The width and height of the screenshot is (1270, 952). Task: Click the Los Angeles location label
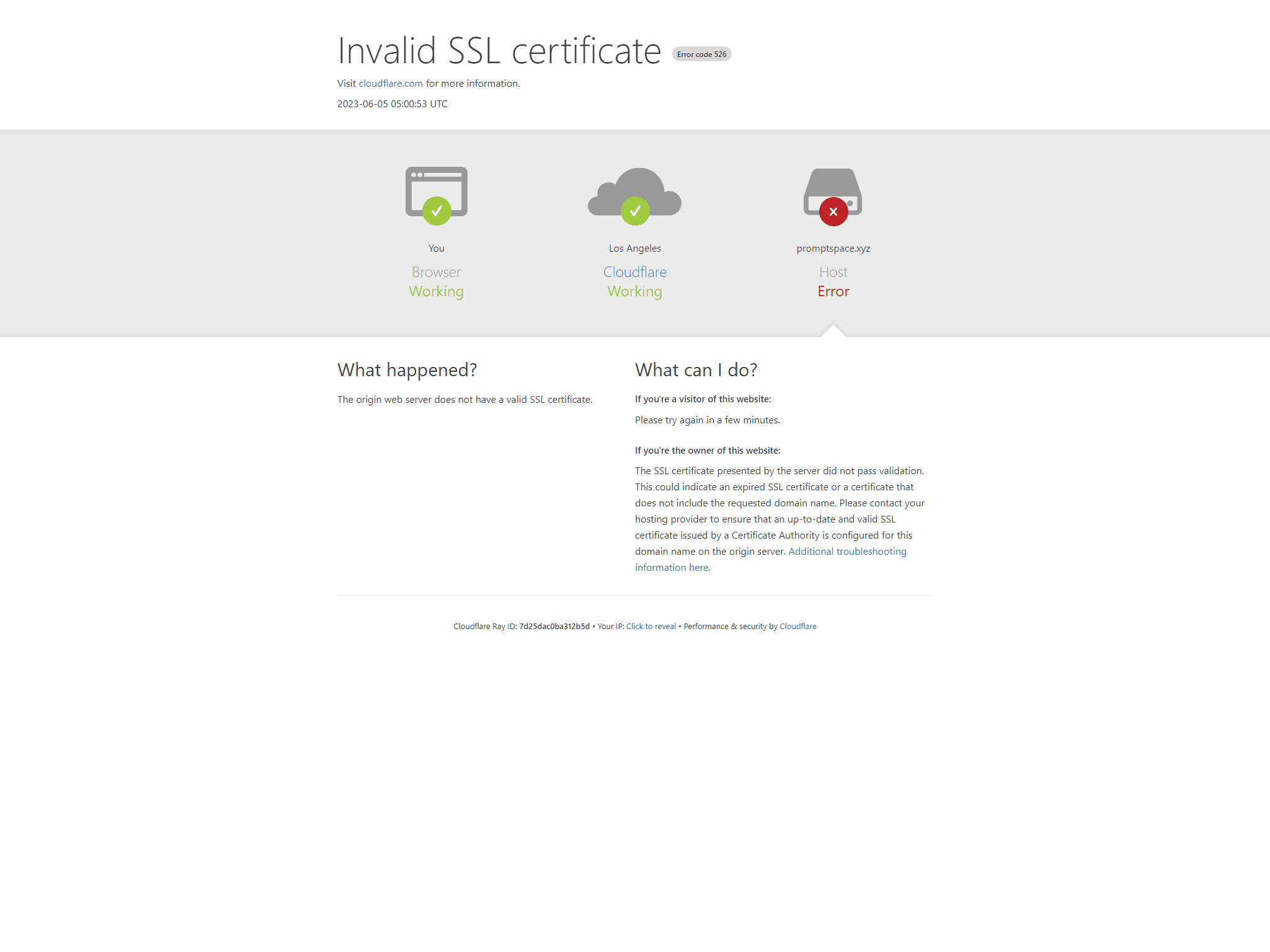[635, 249]
